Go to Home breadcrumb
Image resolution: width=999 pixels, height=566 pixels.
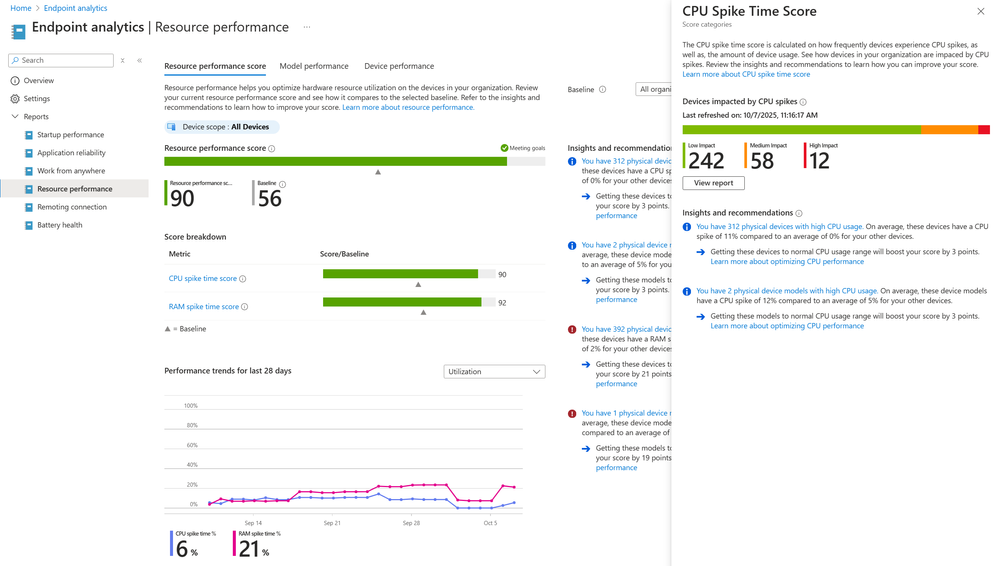[21, 8]
